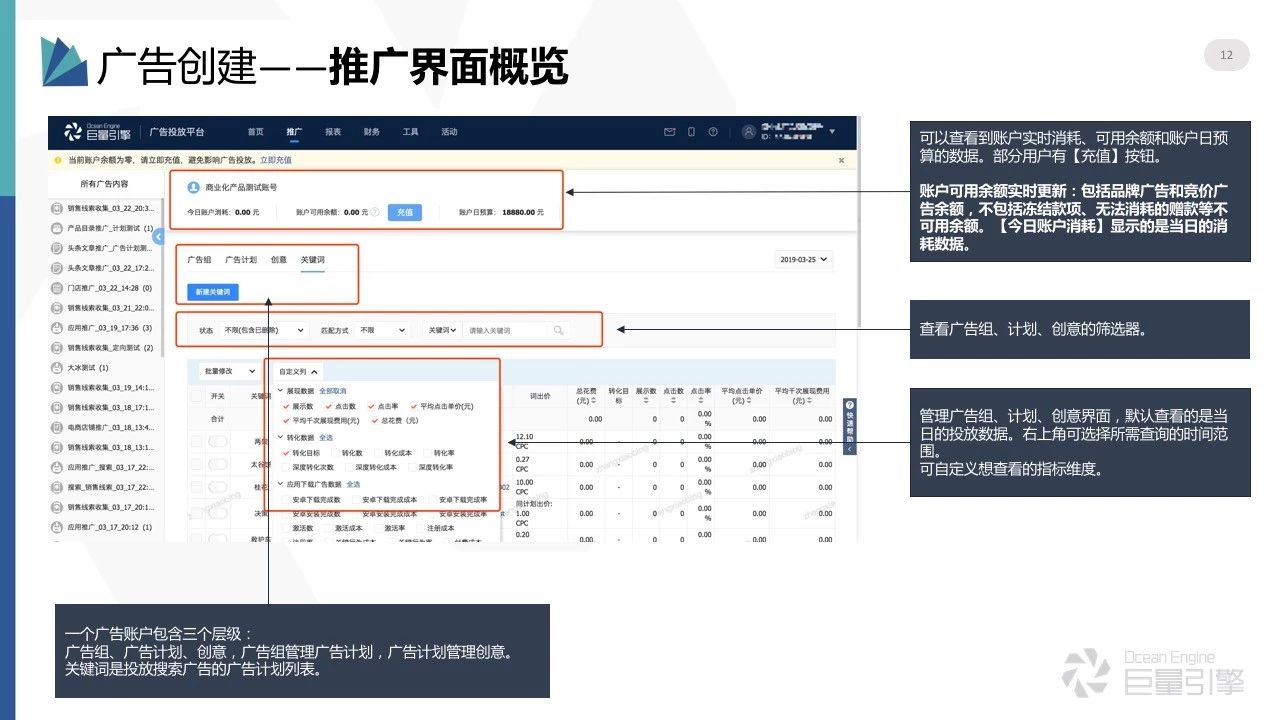This screenshot has width=1280, height=720.
Task: Collapse the sidebar with the blue arrow handle
Action: tap(158, 235)
